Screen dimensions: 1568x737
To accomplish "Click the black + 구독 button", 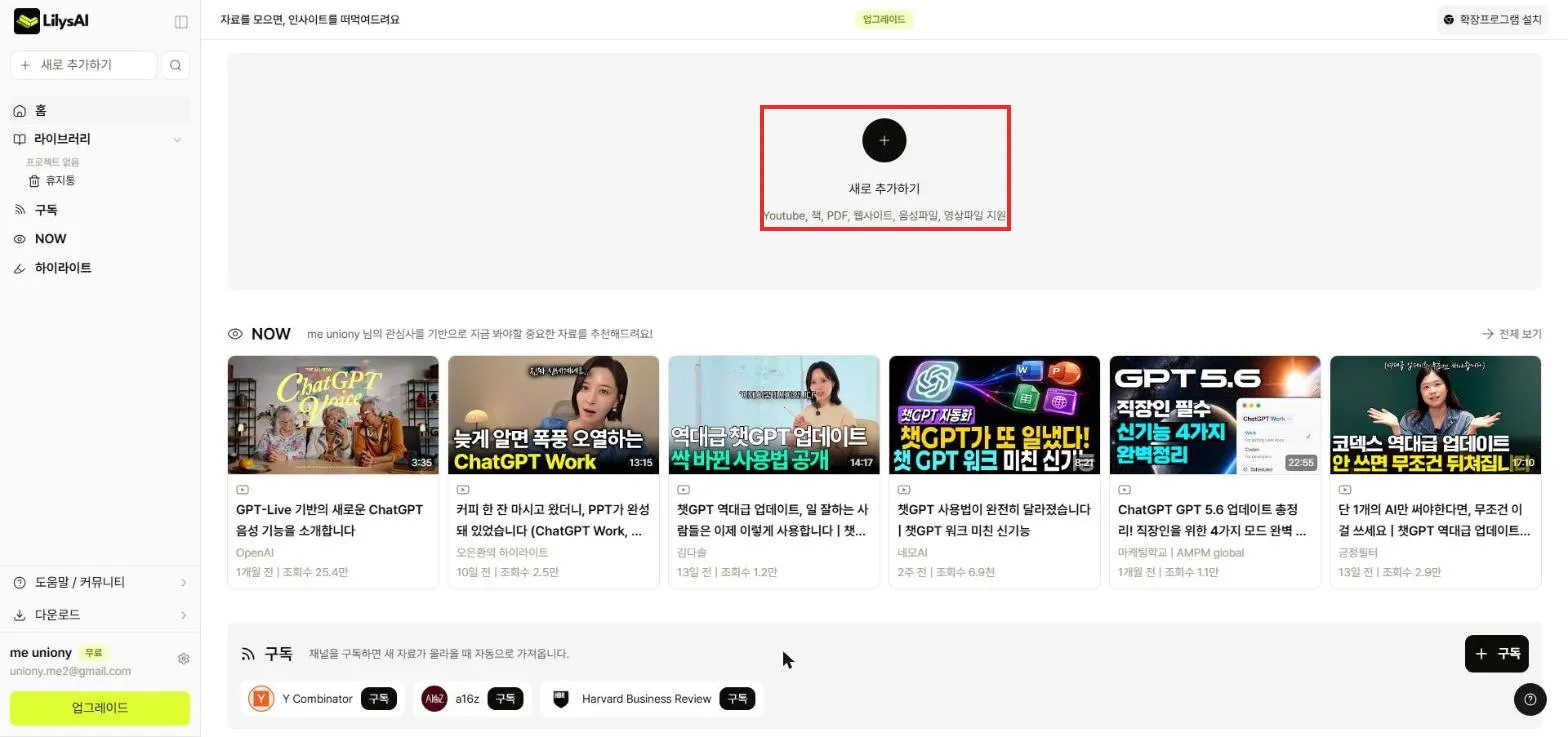I will [1497, 654].
